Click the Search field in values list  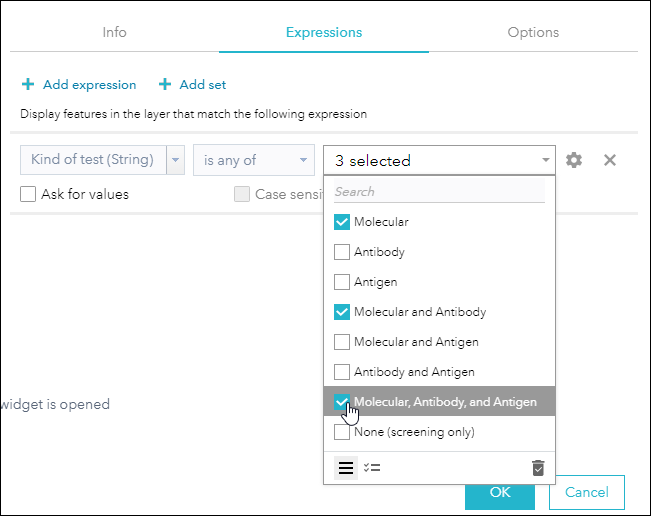pos(439,192)
